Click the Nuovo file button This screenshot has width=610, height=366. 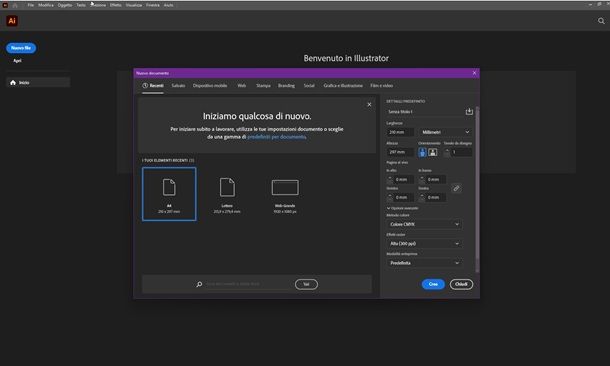tap(21, 48)
